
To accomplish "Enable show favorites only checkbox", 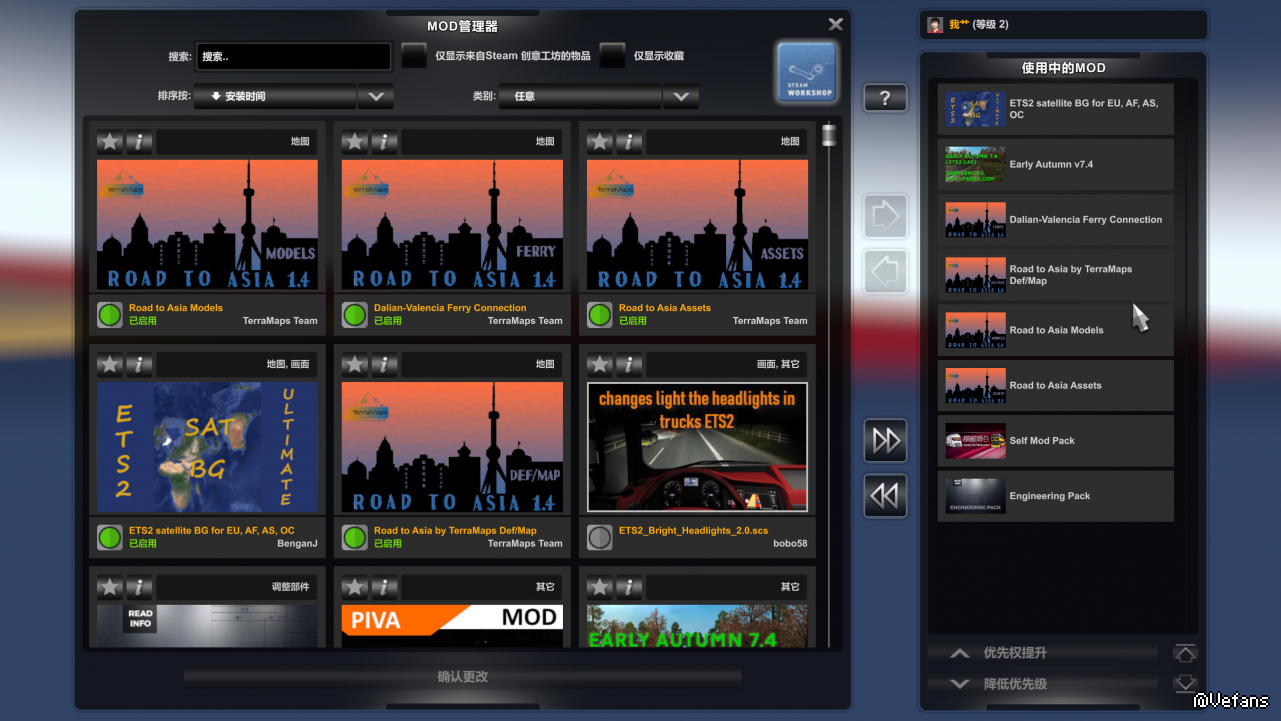I will [612, 57].
